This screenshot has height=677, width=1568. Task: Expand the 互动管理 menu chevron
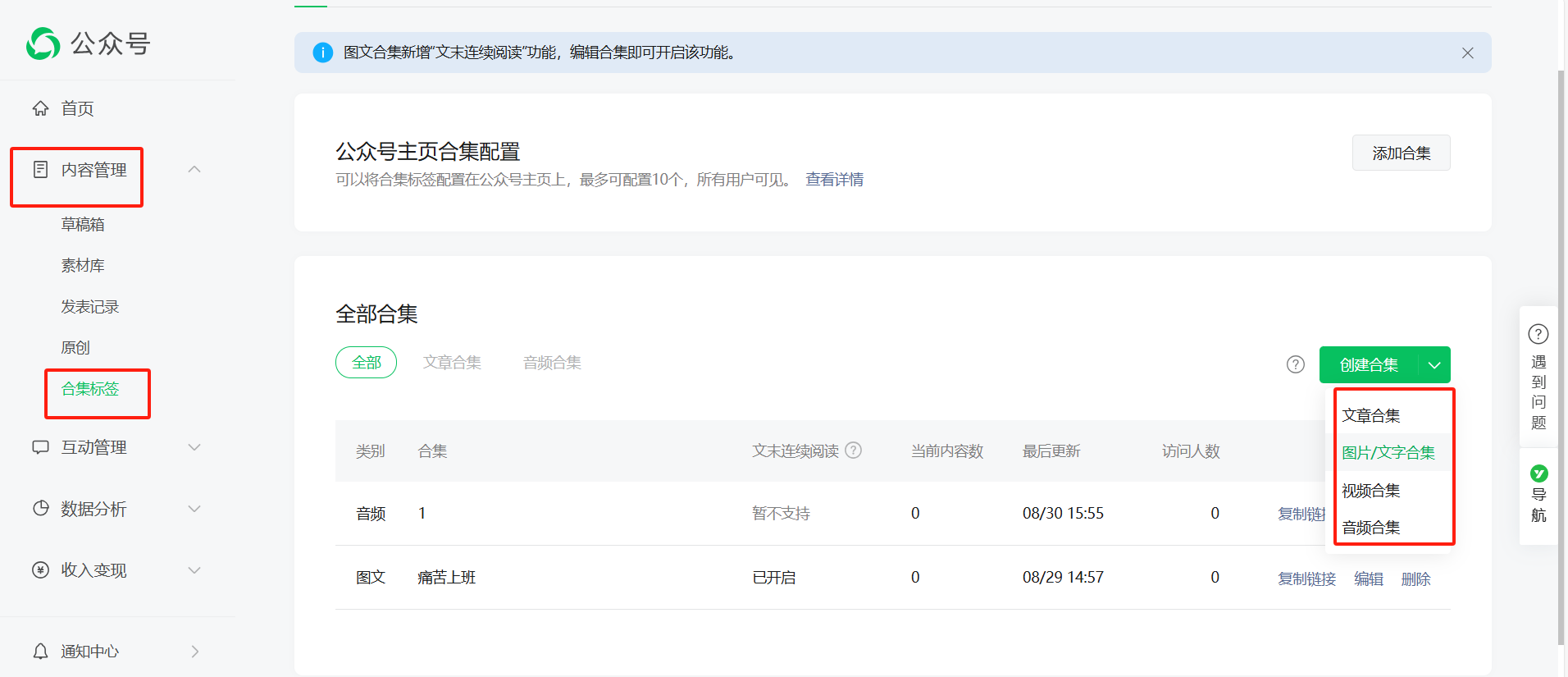pos(194,447)
